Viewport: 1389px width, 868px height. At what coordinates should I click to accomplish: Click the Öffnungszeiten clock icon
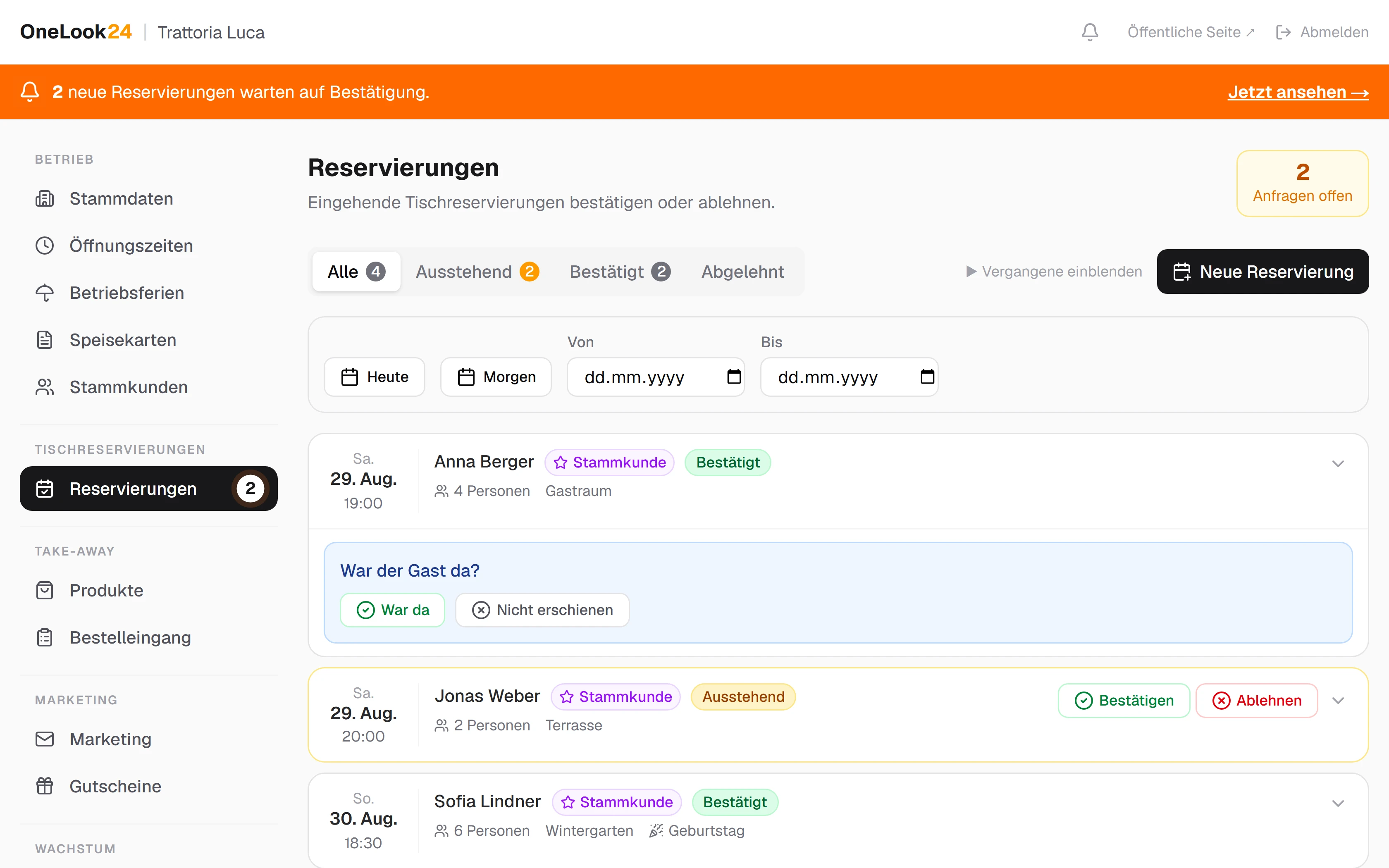coord(45,246)
